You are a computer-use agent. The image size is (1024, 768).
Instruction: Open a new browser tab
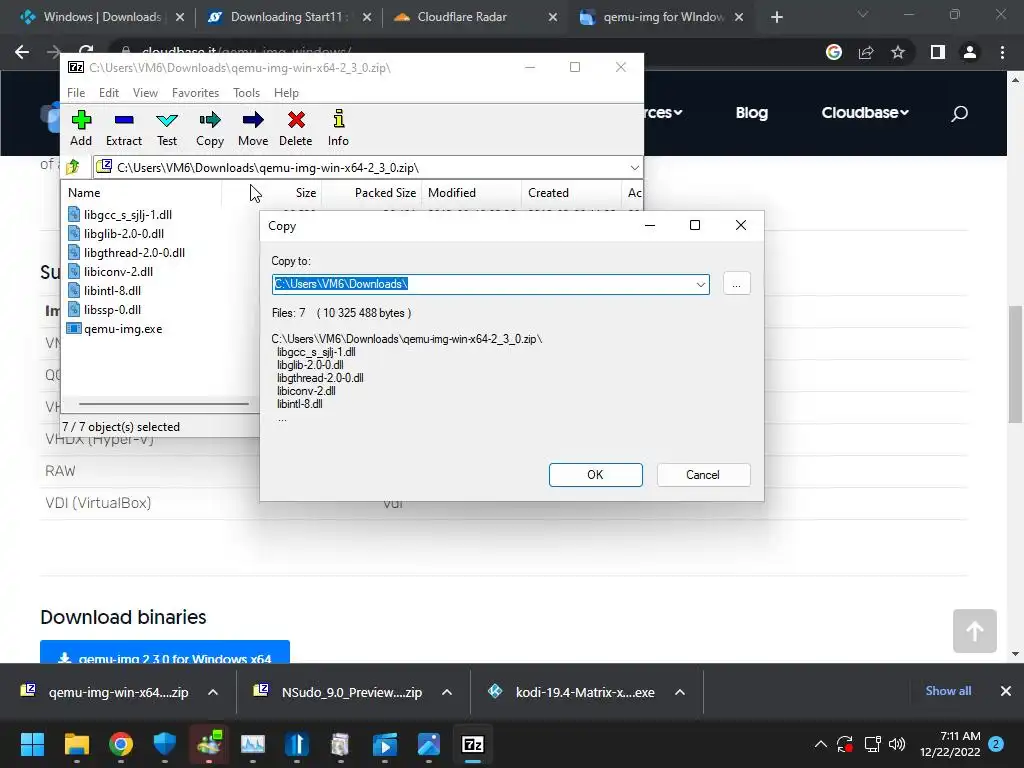pyautogui.click(x=776, y=17)
